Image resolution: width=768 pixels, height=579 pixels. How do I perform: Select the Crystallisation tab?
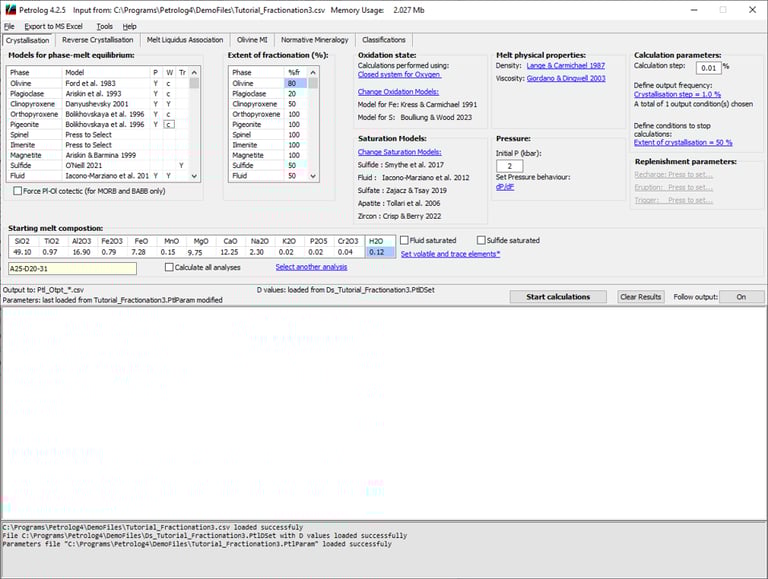pyautogui.click(x=27, y=41)
